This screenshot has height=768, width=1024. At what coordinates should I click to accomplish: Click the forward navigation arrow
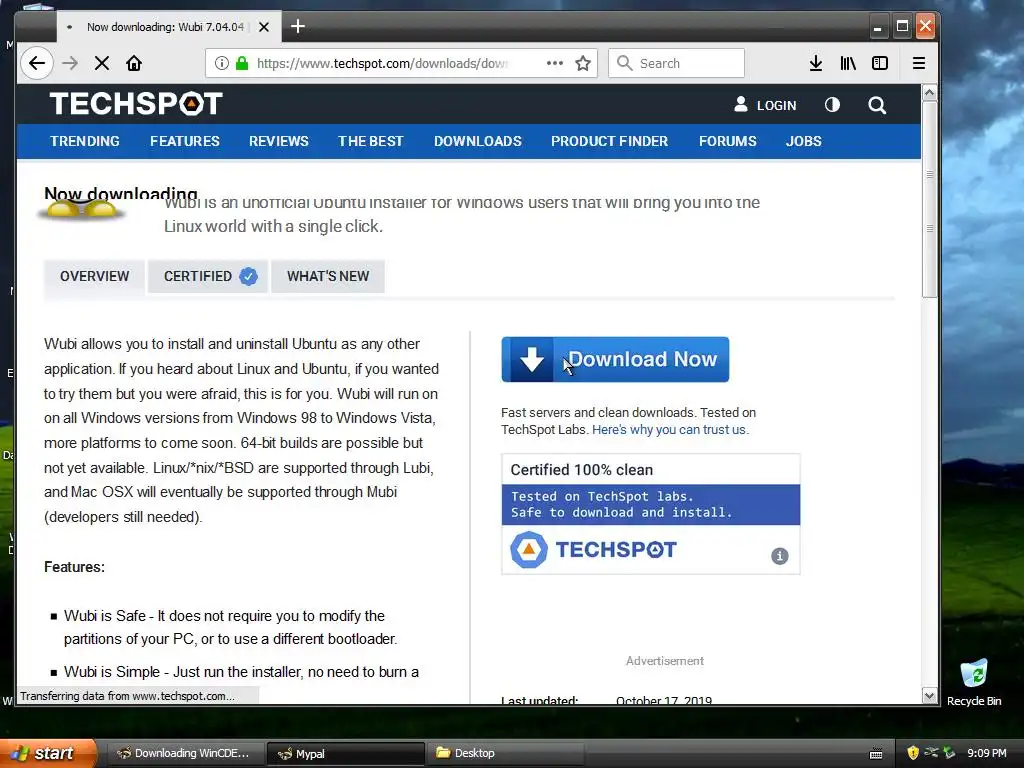tap(70, 63)
